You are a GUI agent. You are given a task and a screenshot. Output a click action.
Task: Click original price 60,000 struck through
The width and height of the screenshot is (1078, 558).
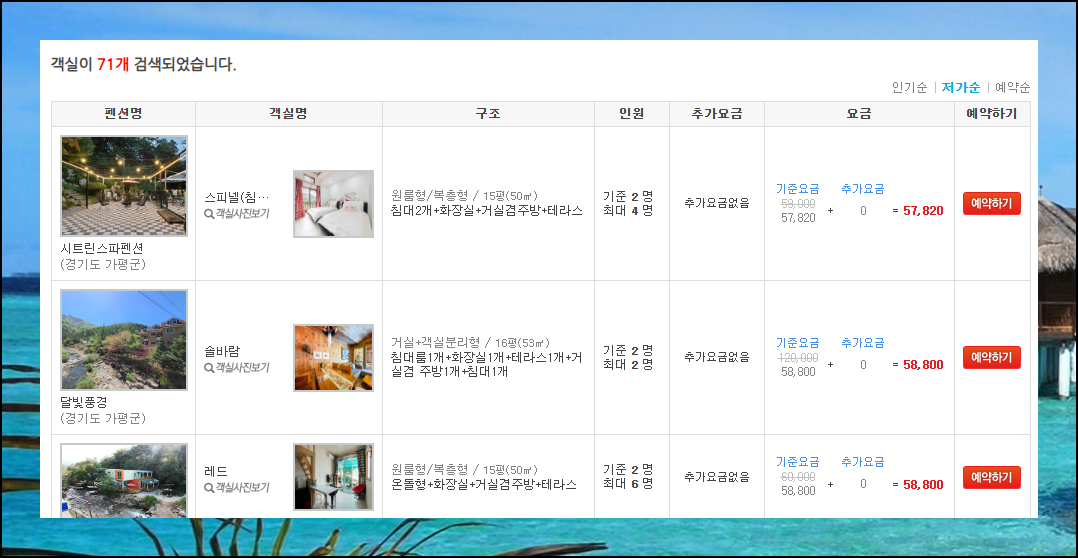tap(798, 476)
